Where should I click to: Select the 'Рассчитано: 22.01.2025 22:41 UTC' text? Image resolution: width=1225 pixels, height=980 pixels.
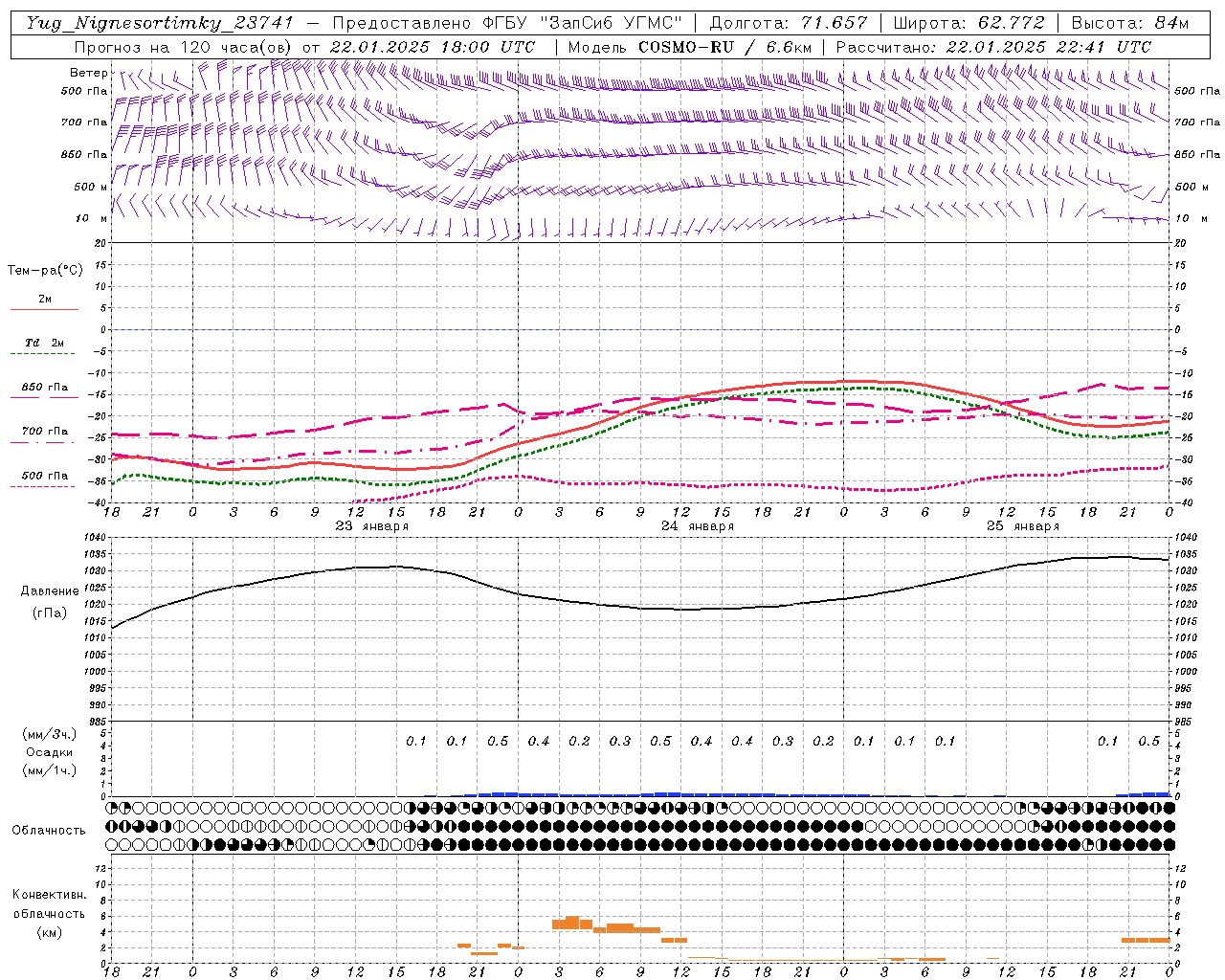[x=993, y=47]
